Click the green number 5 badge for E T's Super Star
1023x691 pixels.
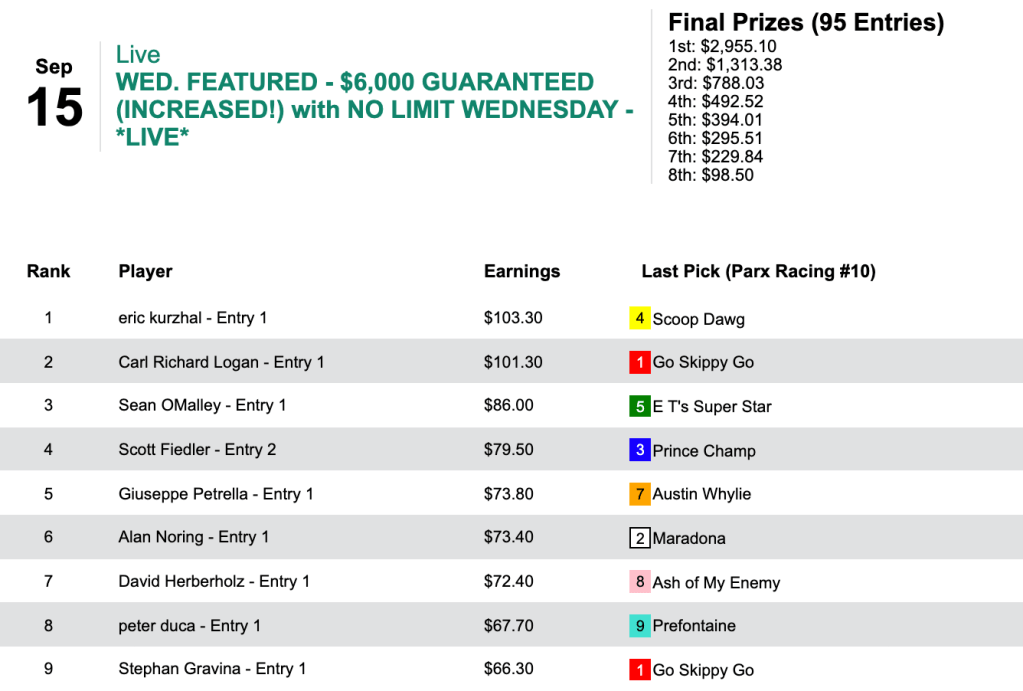coord(640,407)
